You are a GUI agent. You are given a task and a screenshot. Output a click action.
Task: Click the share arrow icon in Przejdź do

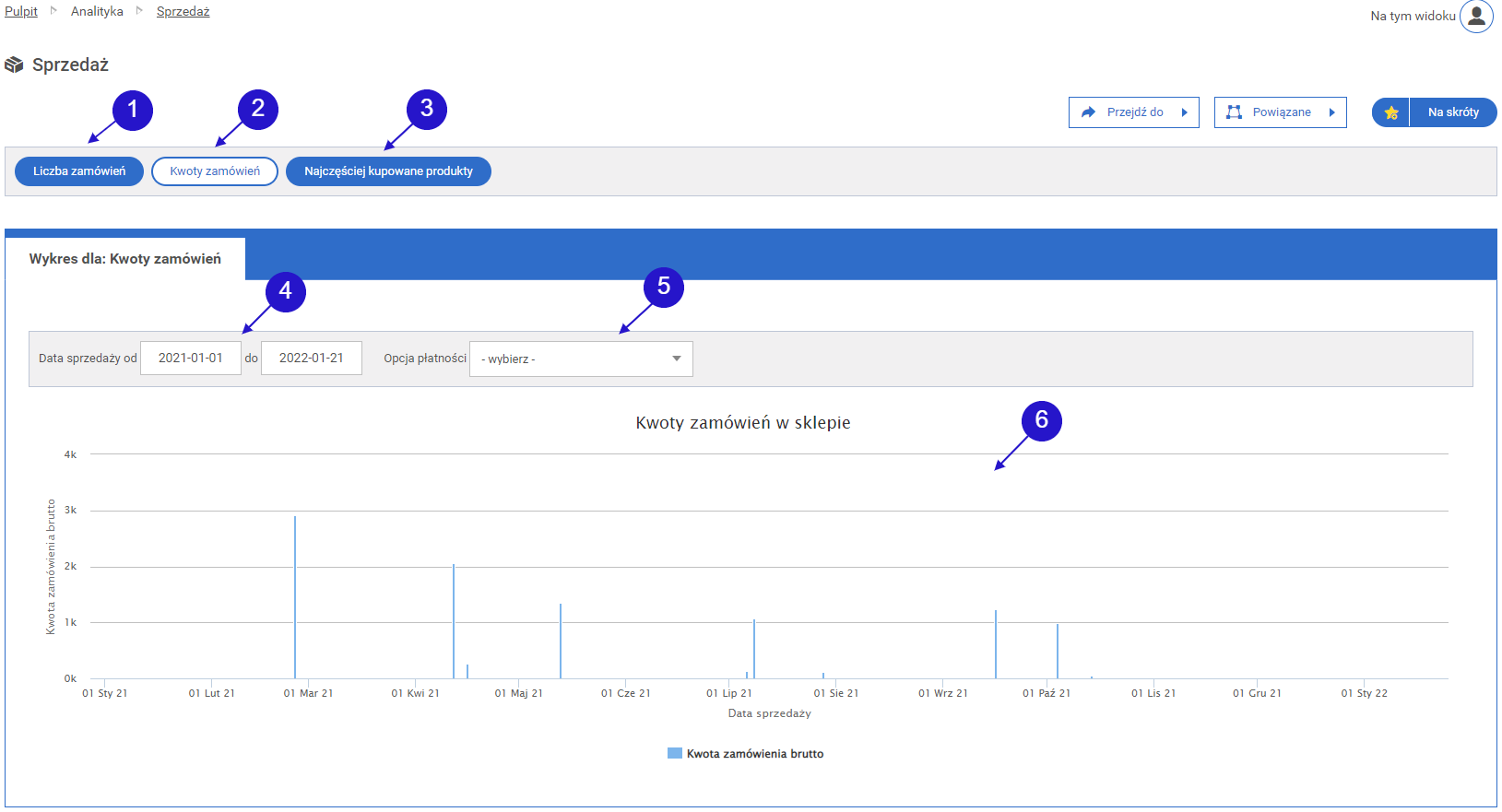pos(1088,112)
